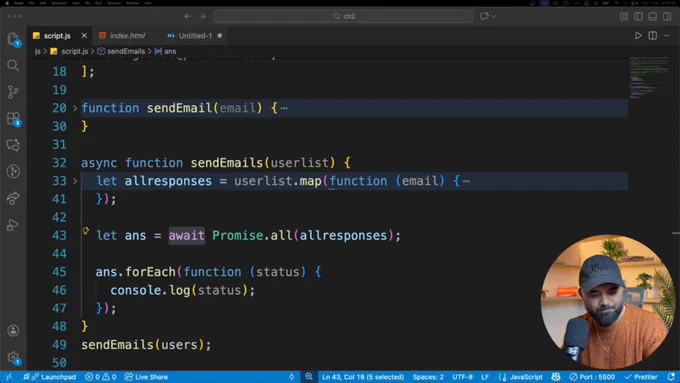Click Prettier status bar item
680x383 pixels.
(x=641, y=377)
